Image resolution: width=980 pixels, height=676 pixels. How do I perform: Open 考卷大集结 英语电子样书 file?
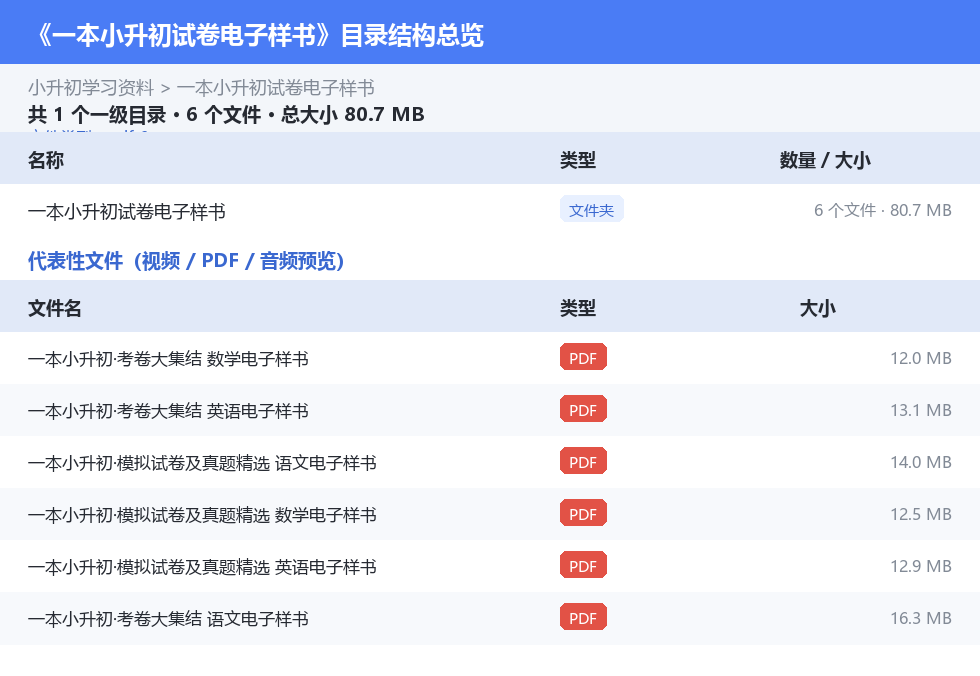tap(168, 410)
